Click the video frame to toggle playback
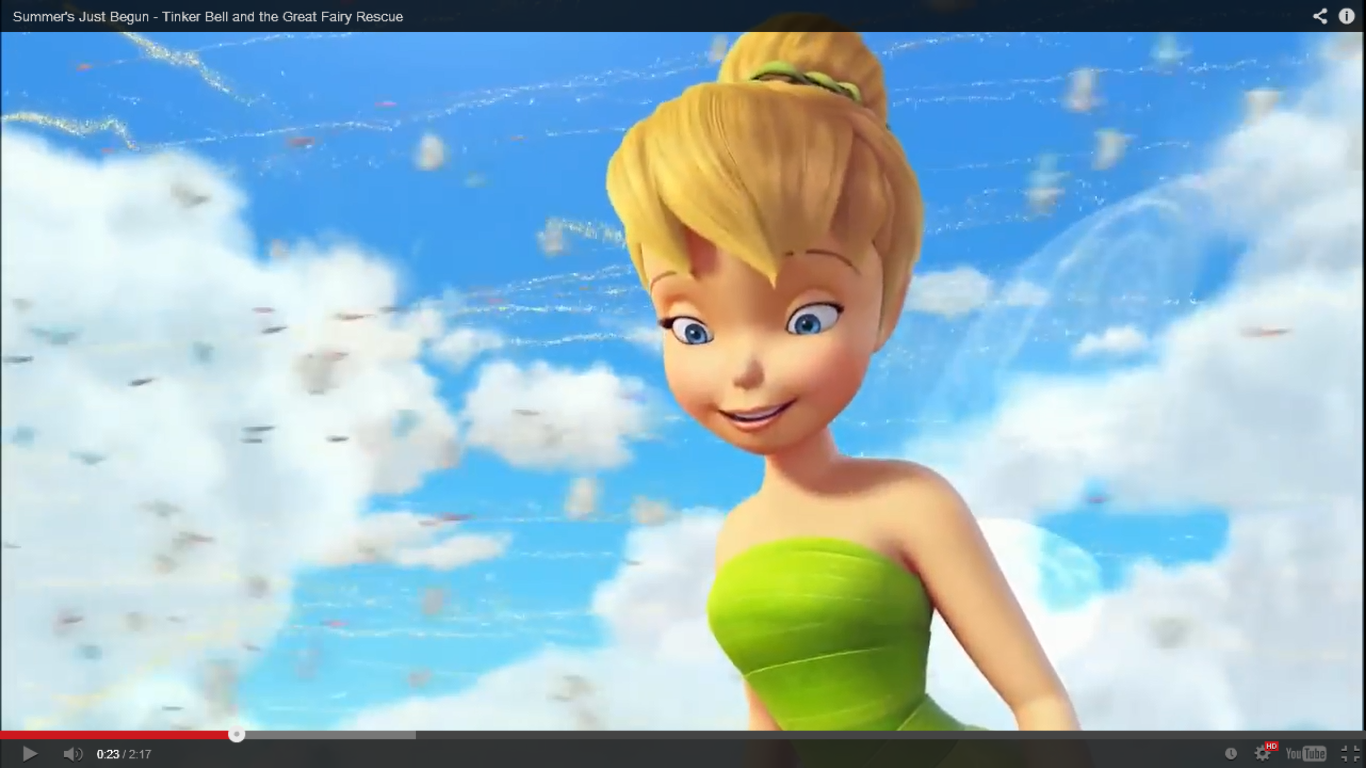 click(683, 381)
